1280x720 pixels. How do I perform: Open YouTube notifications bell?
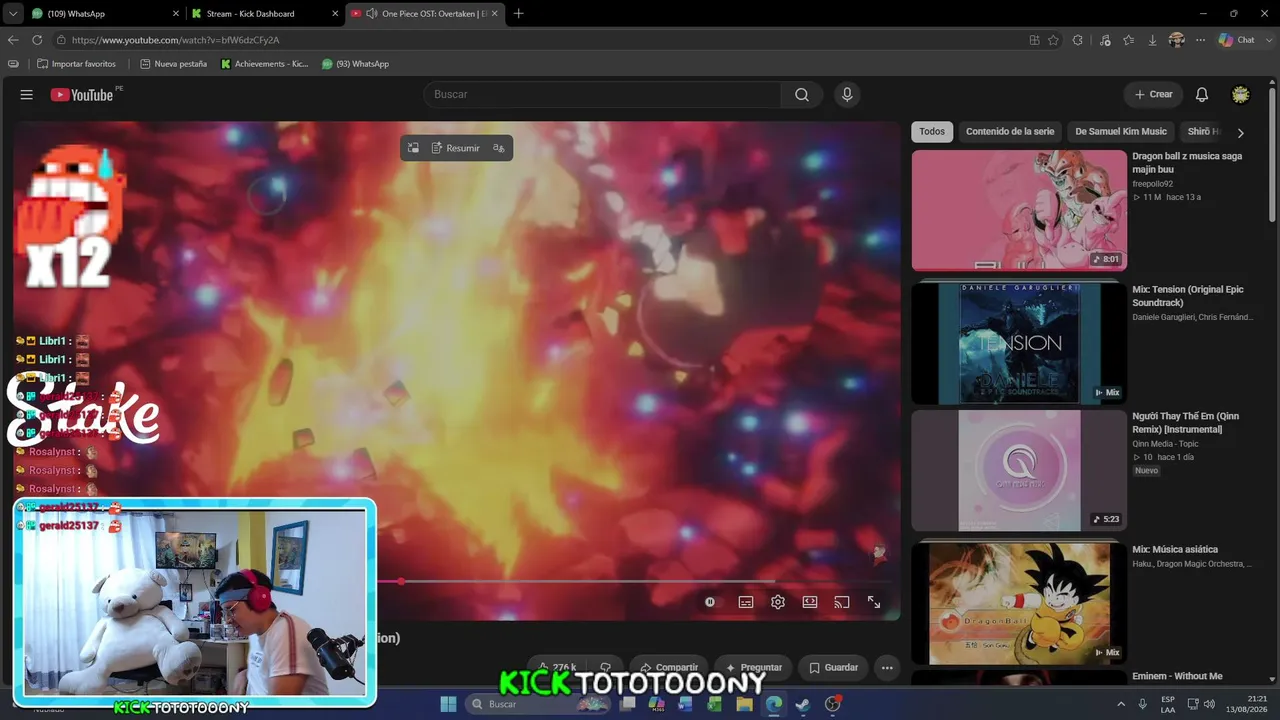(x=1202, y=94)
